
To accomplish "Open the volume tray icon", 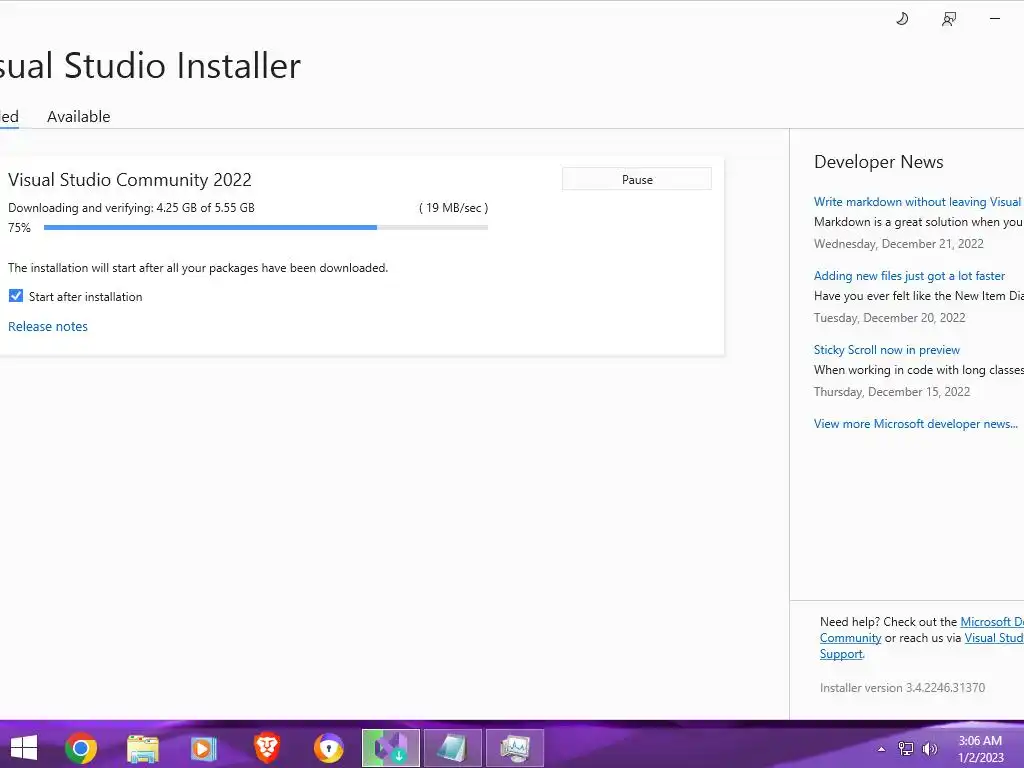I will coord(929,749).
